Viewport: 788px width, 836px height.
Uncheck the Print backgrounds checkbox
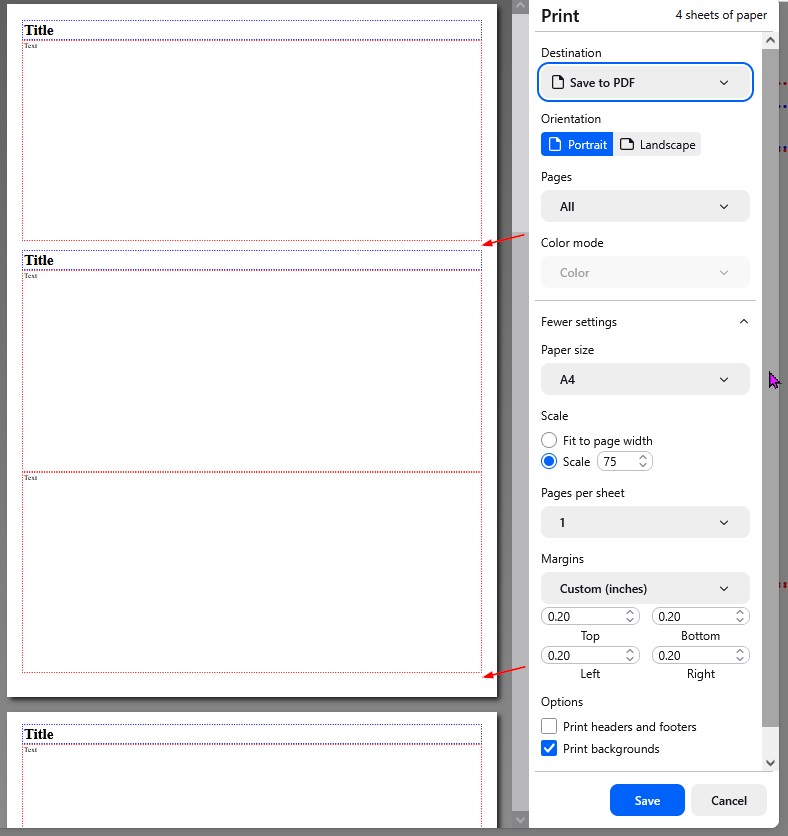(x=549, y=748)
